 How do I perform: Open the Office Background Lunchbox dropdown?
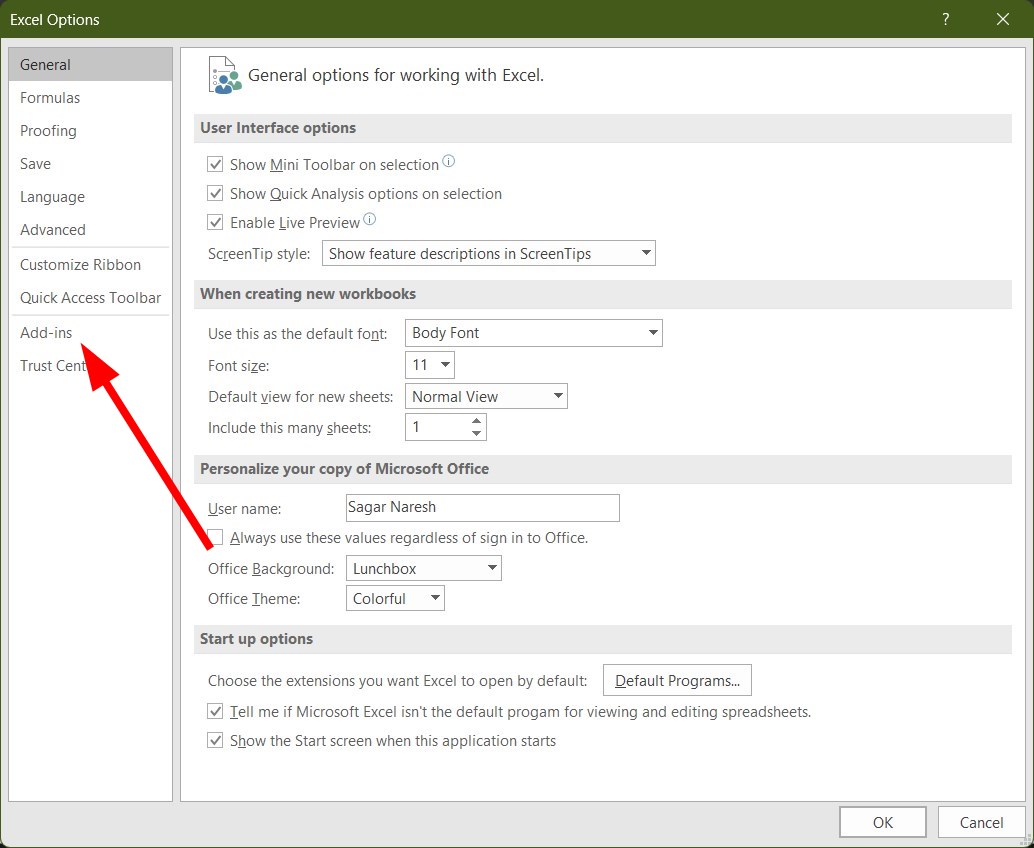(423, 568)
